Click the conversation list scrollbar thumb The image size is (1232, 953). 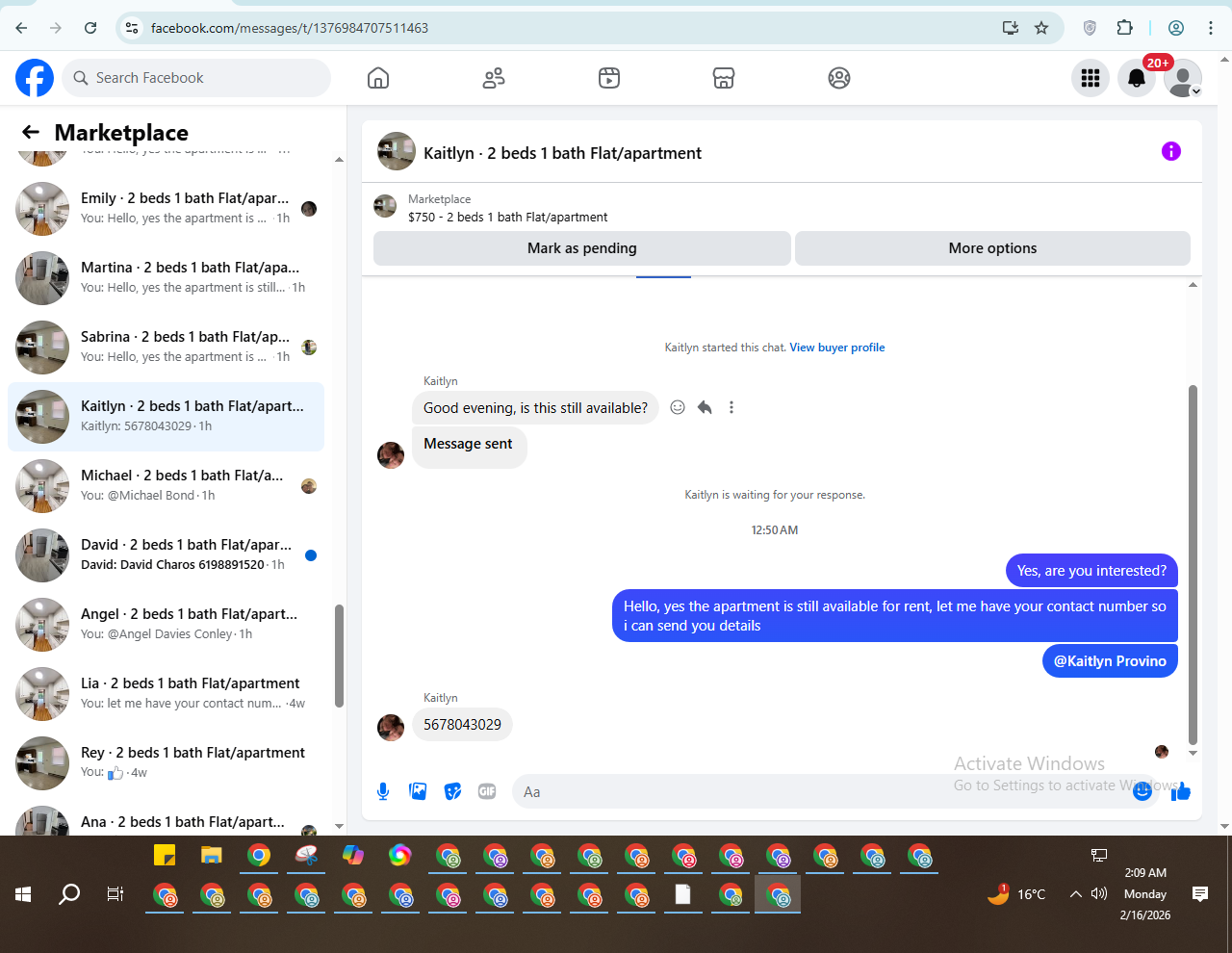pyautogui.click(x=339, y=656)
